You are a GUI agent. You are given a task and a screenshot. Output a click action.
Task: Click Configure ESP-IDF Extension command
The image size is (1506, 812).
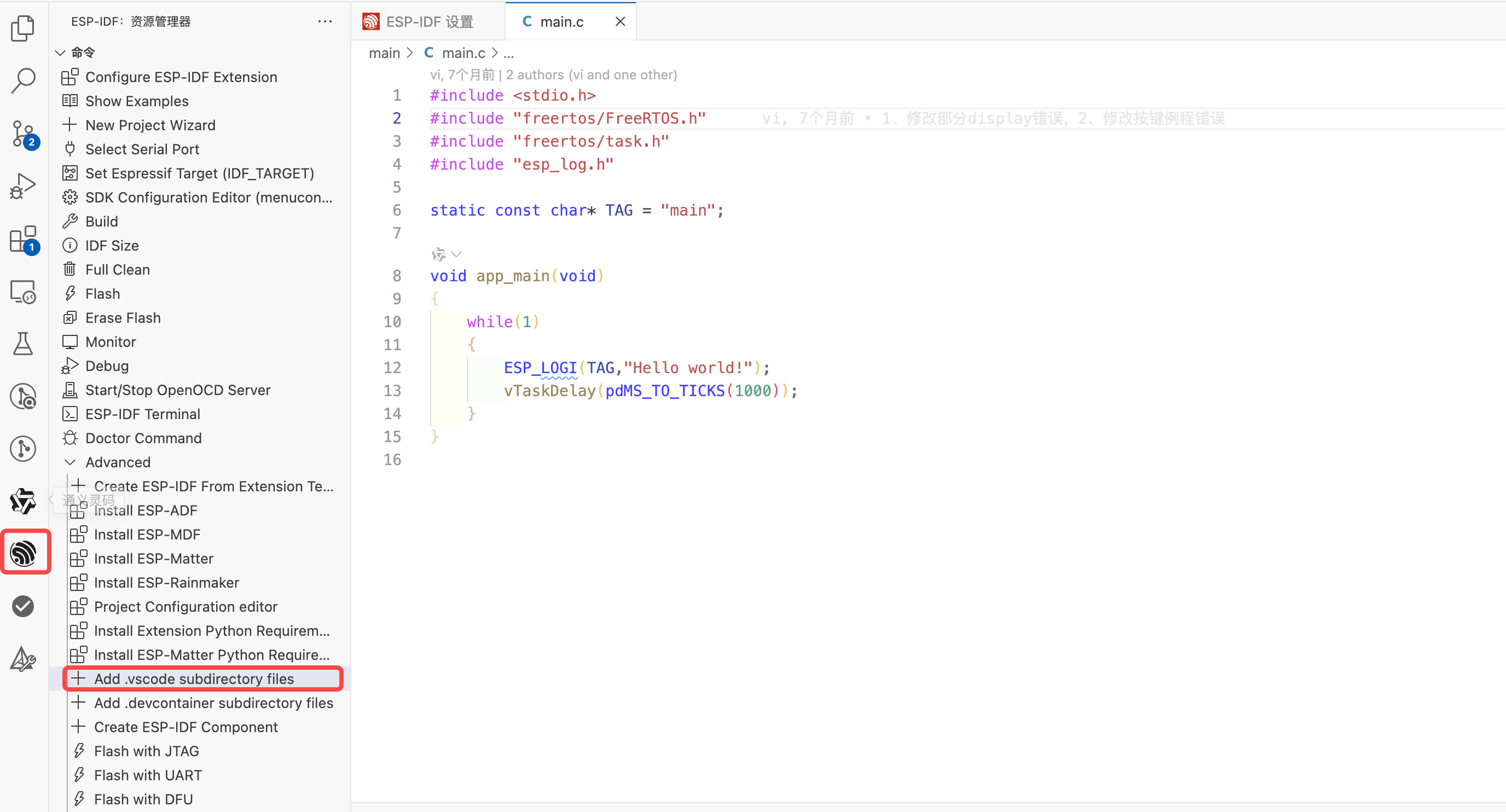pos(181,77)
